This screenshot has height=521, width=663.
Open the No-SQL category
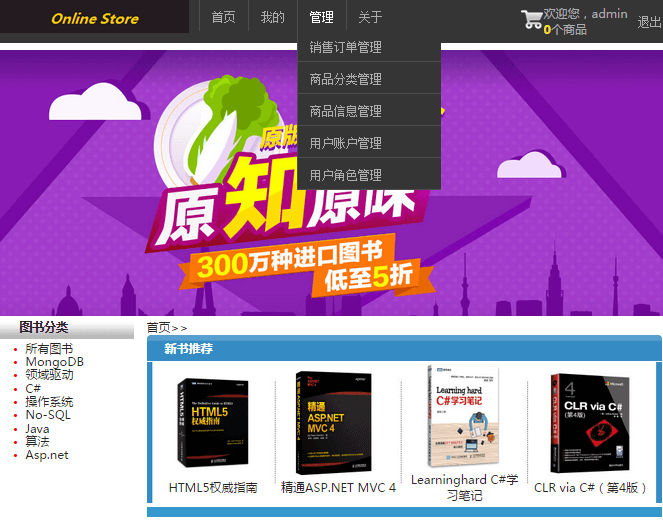pos(48,415)
